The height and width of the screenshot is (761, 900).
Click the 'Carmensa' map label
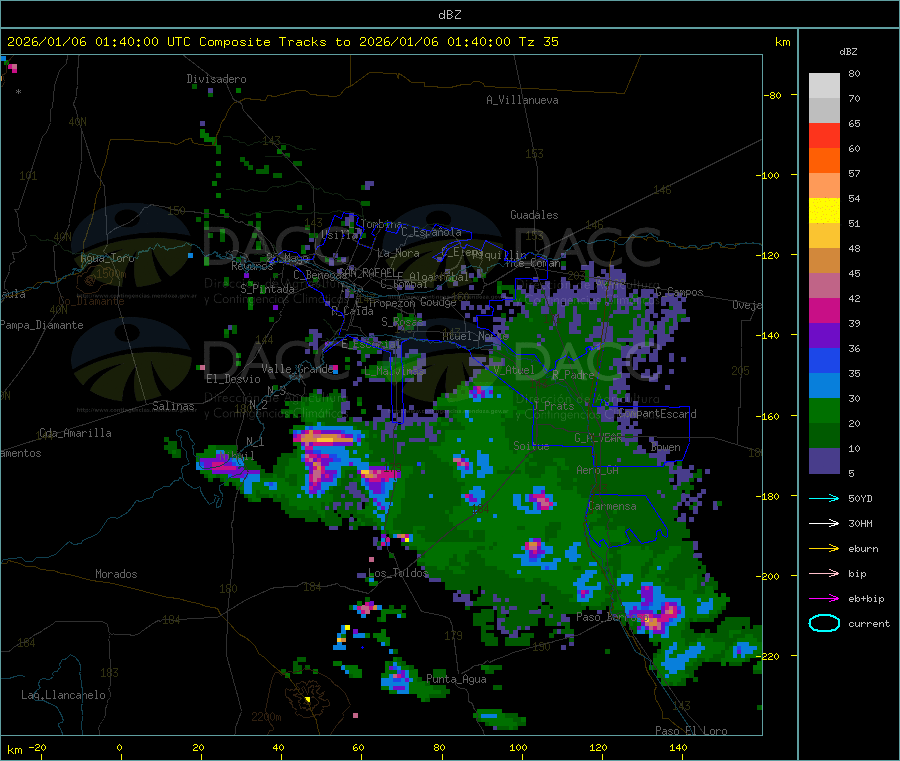pos(612,506)
